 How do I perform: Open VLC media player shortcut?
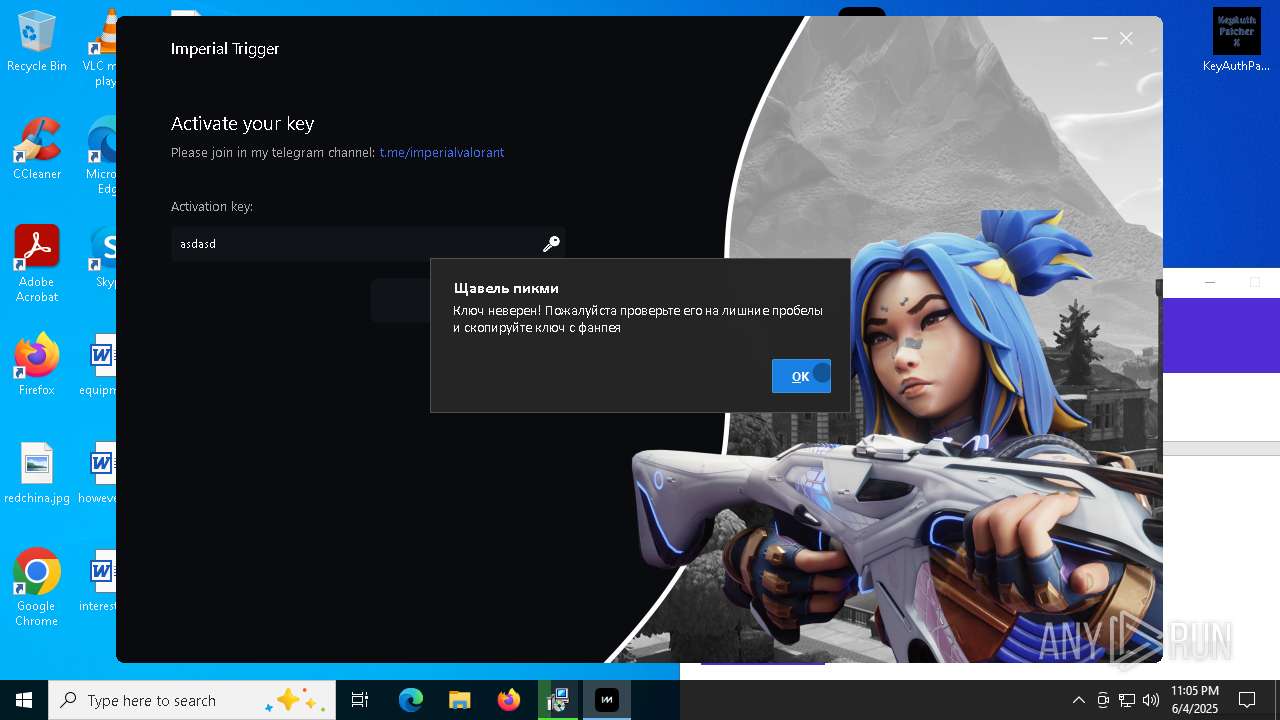coord(103,48)
